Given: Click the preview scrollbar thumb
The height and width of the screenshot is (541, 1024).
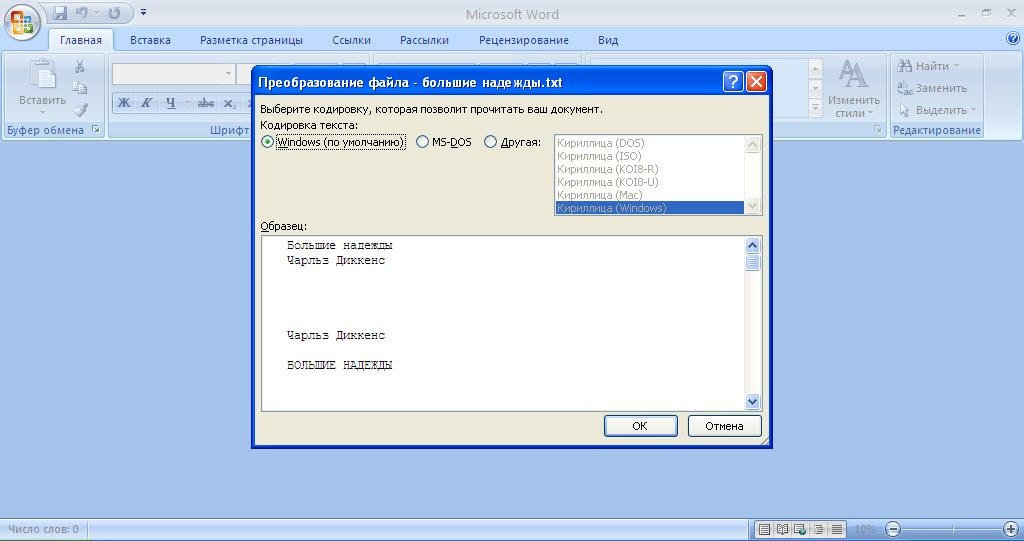Looking at the screenshot, I should pyautogui.click(x=752, y=263).
